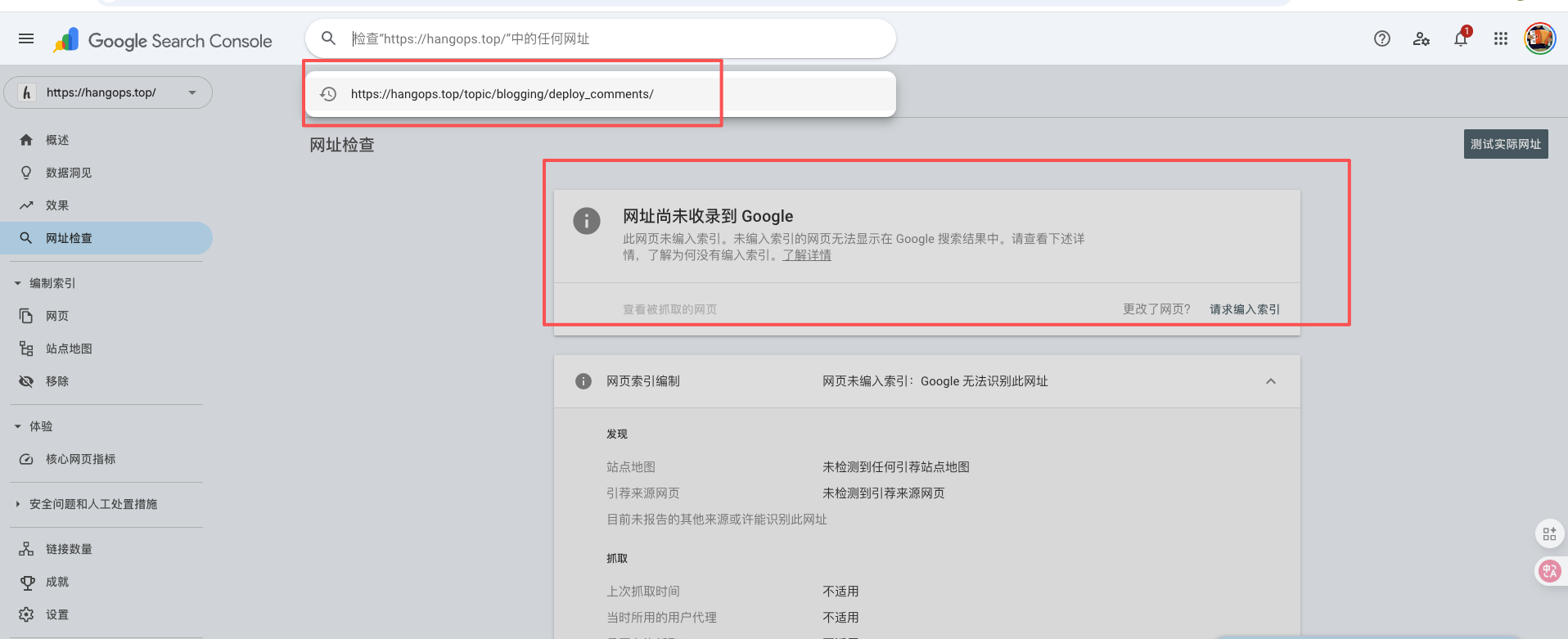Click the 测试实际网址 button
The height and width of the screenshot is (639, 1568).
1506,144
